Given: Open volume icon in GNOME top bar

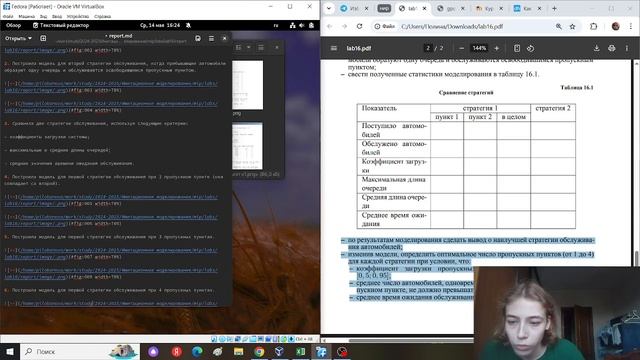Looking at the screenshot, I should click(302, 25).
